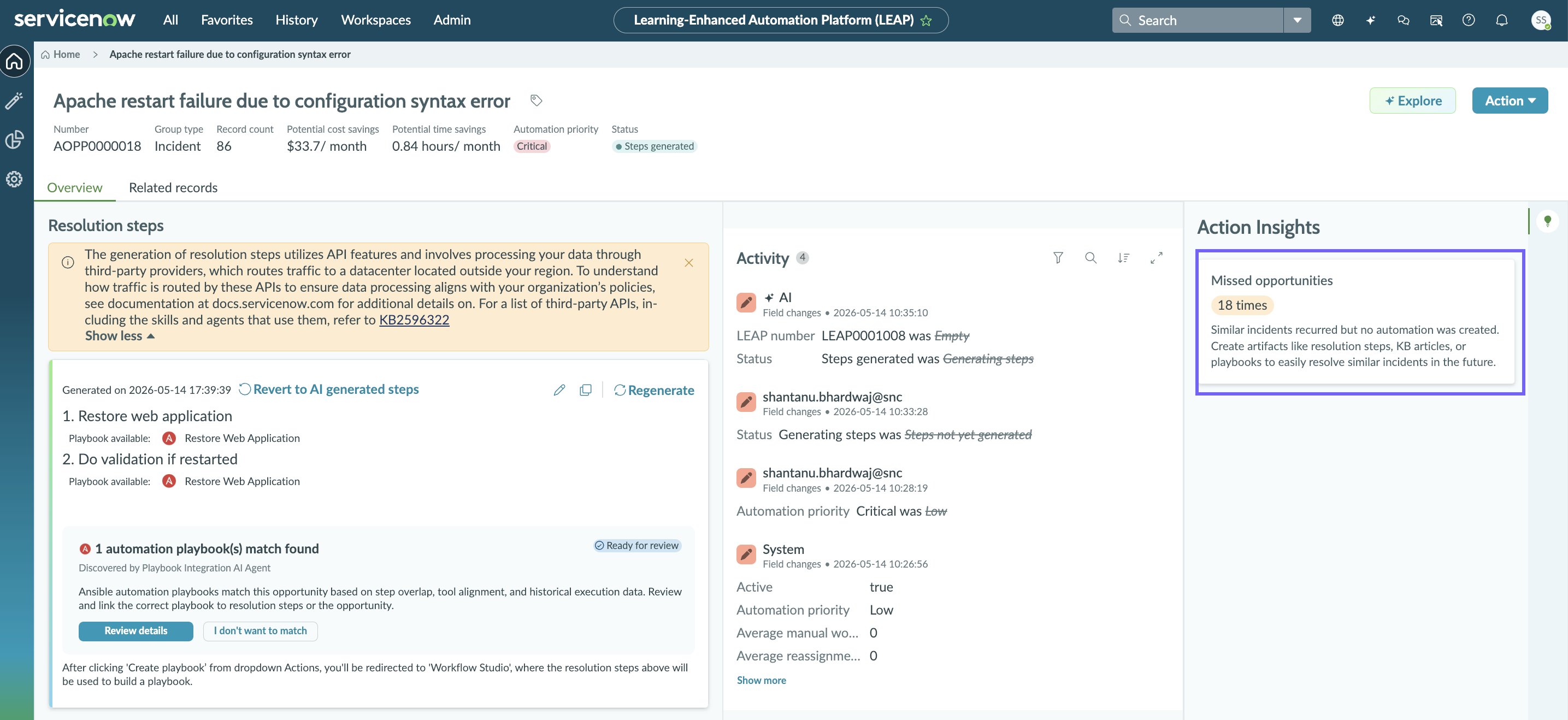1568x720 pixels.
Task: Click the Steps generated status badge
Action: [x=654, y=146]
